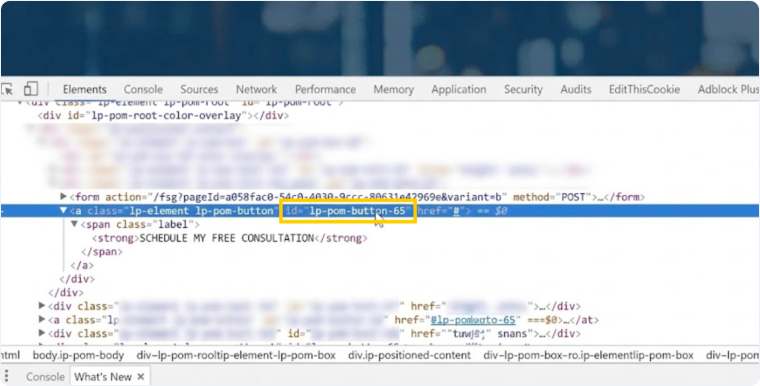Image resolution: width=760 pixels, height=386 pixels.
Task: Open the Security tab
Action: 523,90
